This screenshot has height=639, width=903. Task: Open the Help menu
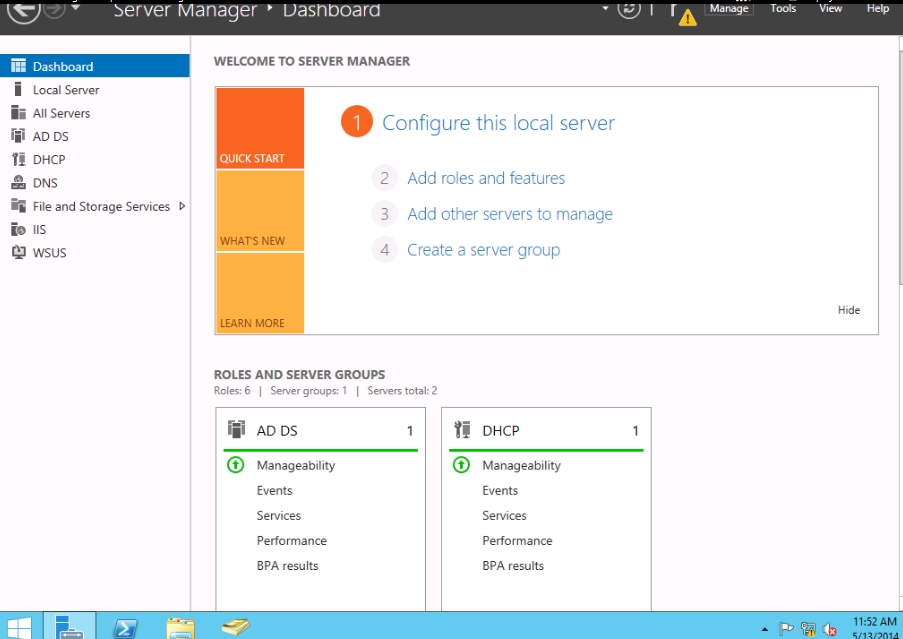click(878, 8)
